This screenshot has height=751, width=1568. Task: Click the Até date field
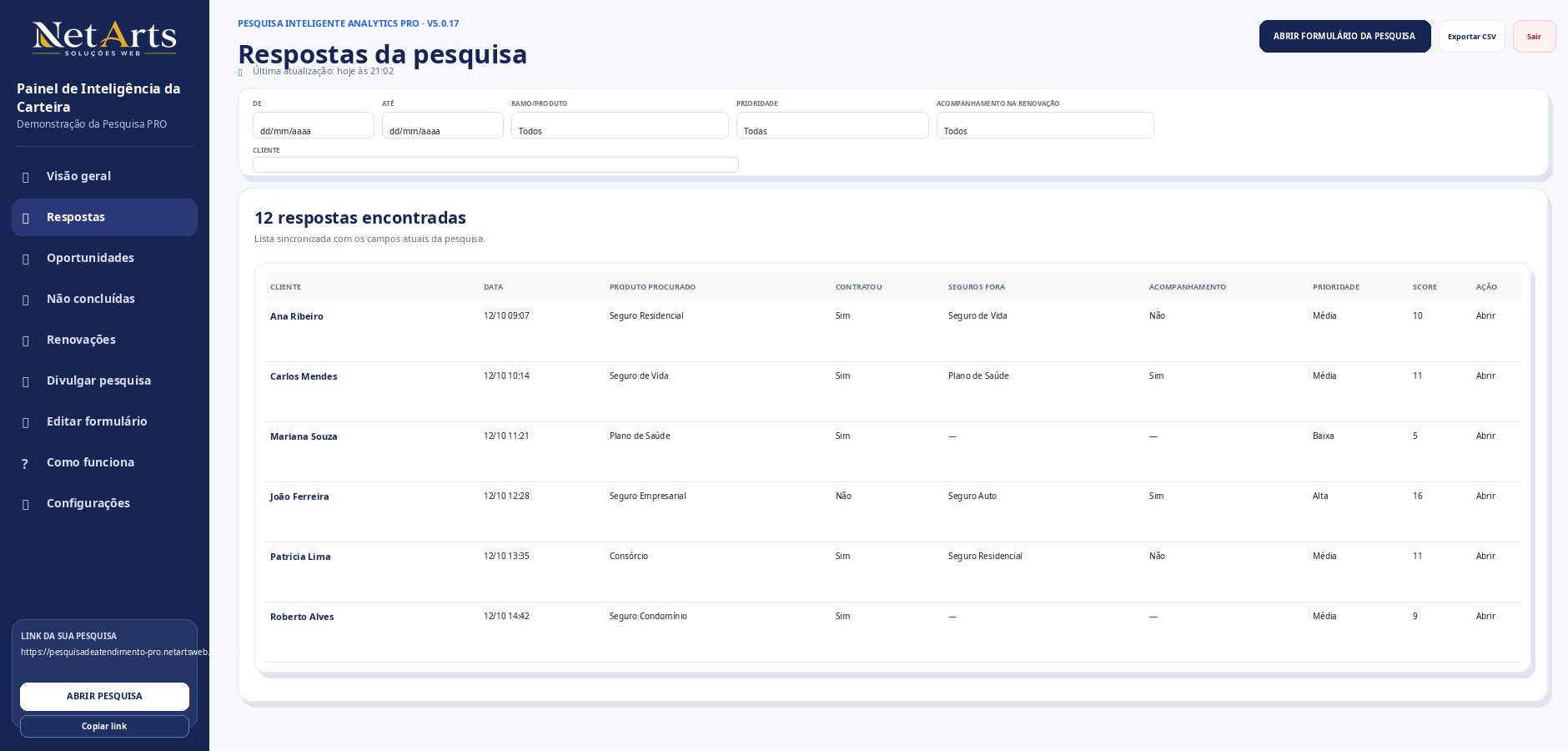(443, 125)
